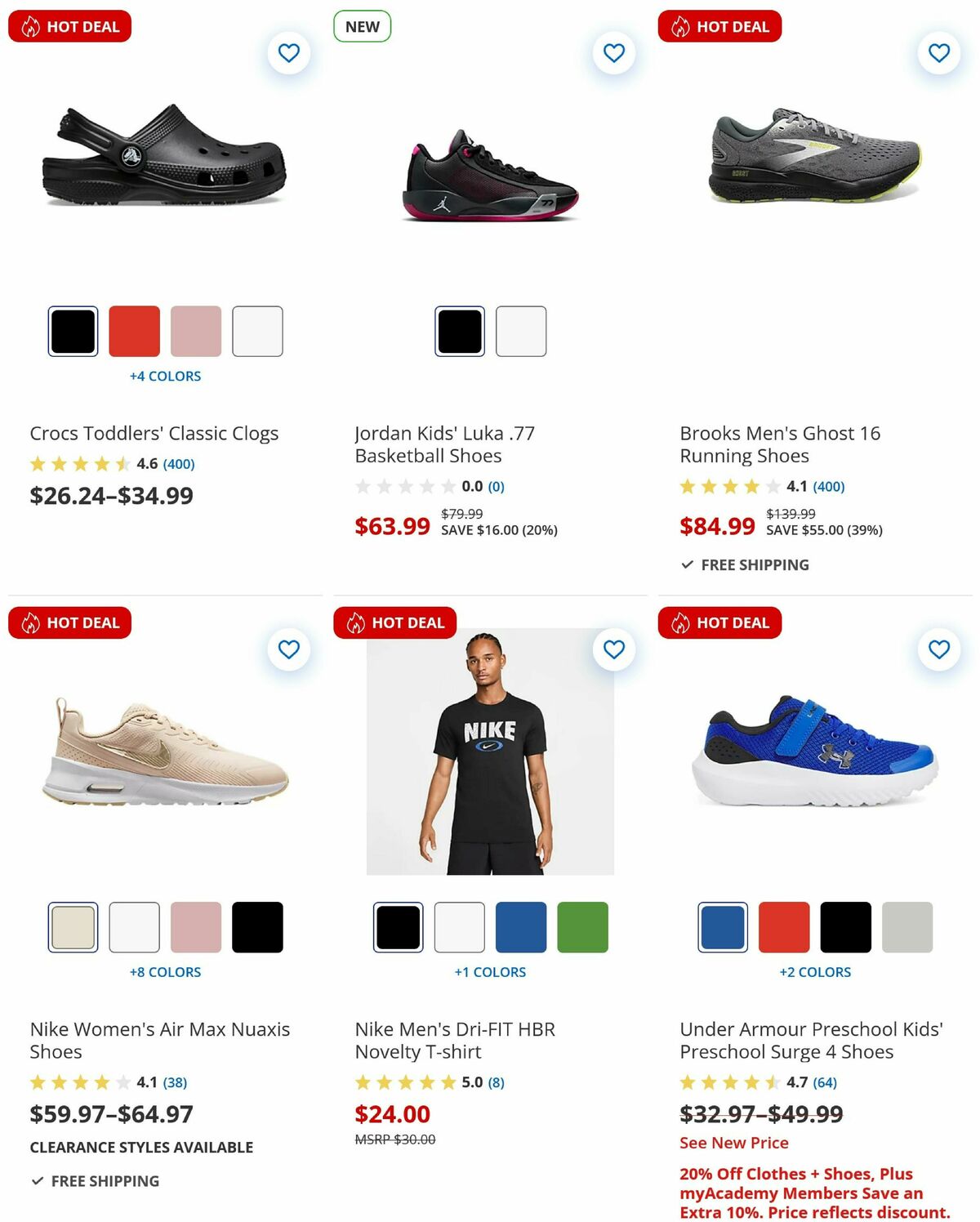Pick the pink swatch for Nike Air Max Nuaxis

coord(196,926)
